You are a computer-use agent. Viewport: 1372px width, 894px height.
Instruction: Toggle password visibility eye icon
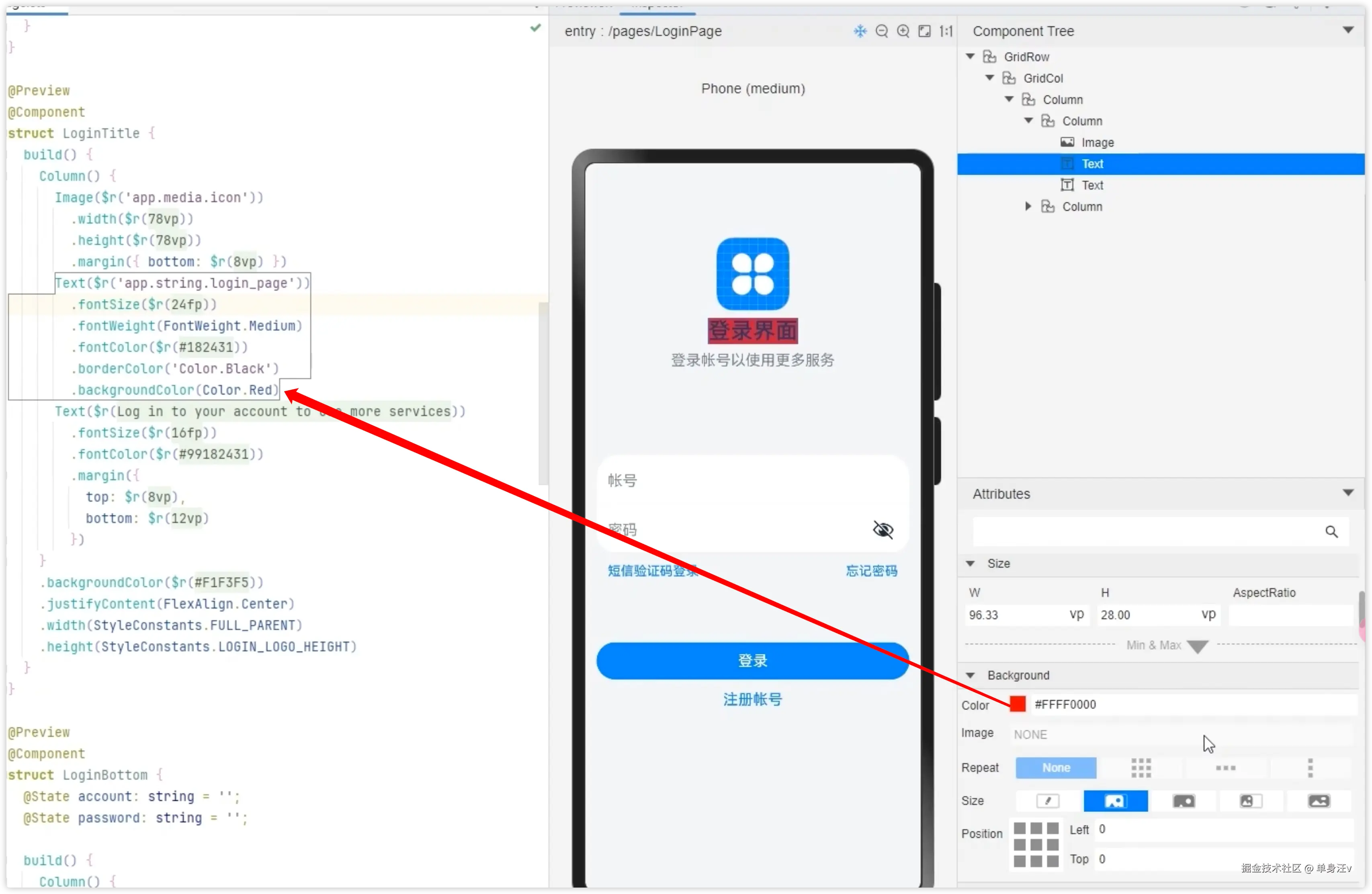click(x=883, y=529)
